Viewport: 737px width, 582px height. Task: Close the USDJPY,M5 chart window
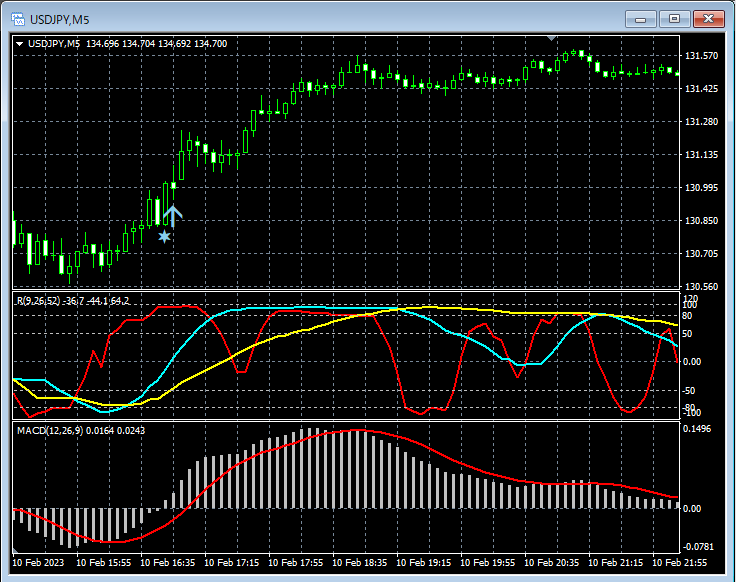click(x=708, y=18)
